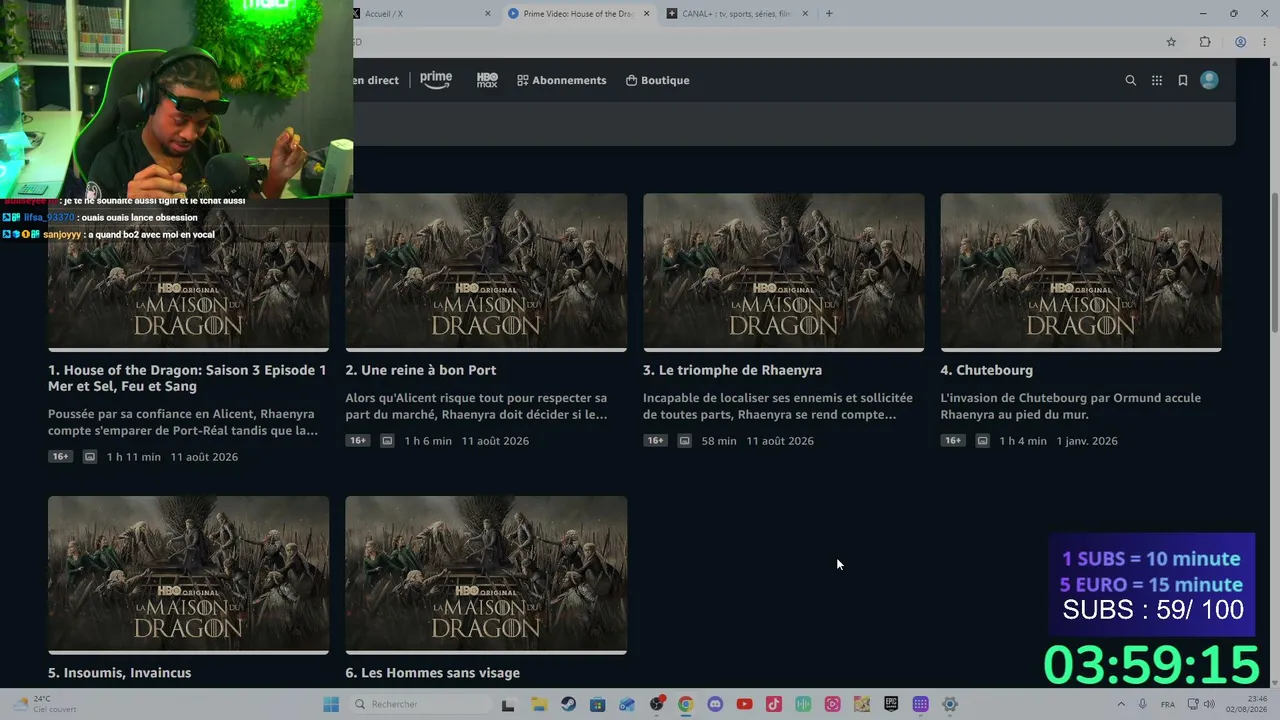Play episode 3 Le triomphe de Rhaenyra thumbnail
The height and width of the screenshot is (720, 1280).
pos(783,272)
